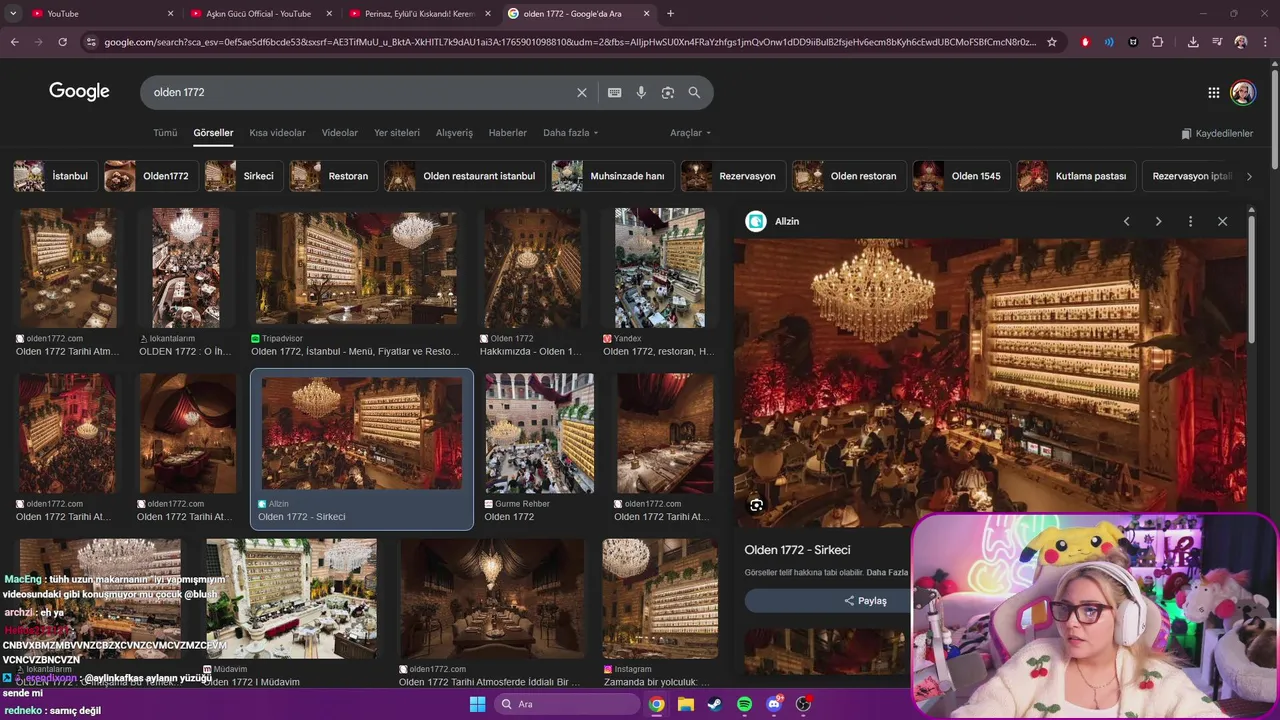This screenshot has height=720, width=1280.
Task: Open Spotify from the taskbar
Action: (x=744, y=704)
